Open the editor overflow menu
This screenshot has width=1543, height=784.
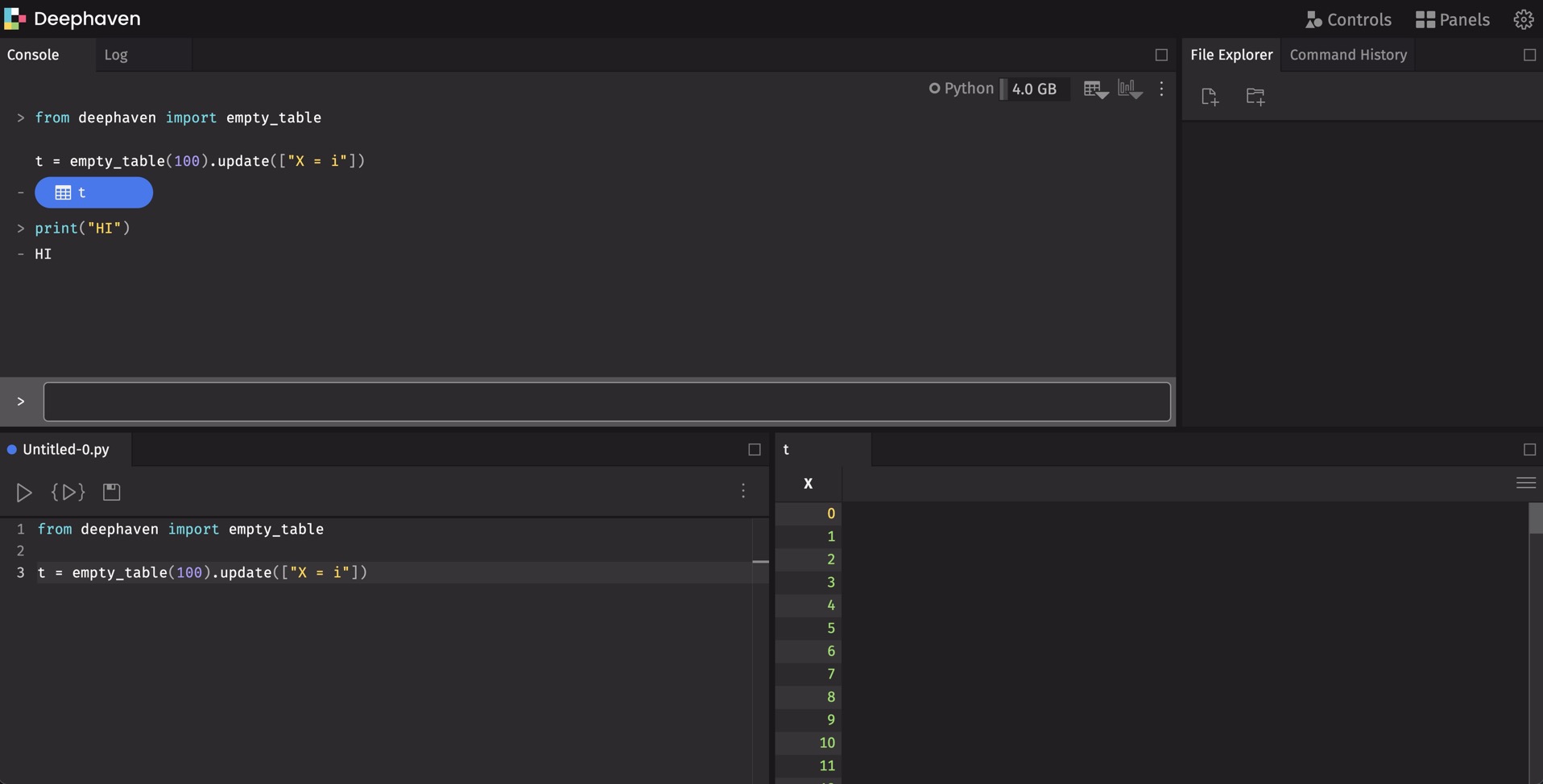(x=742, y=491)
